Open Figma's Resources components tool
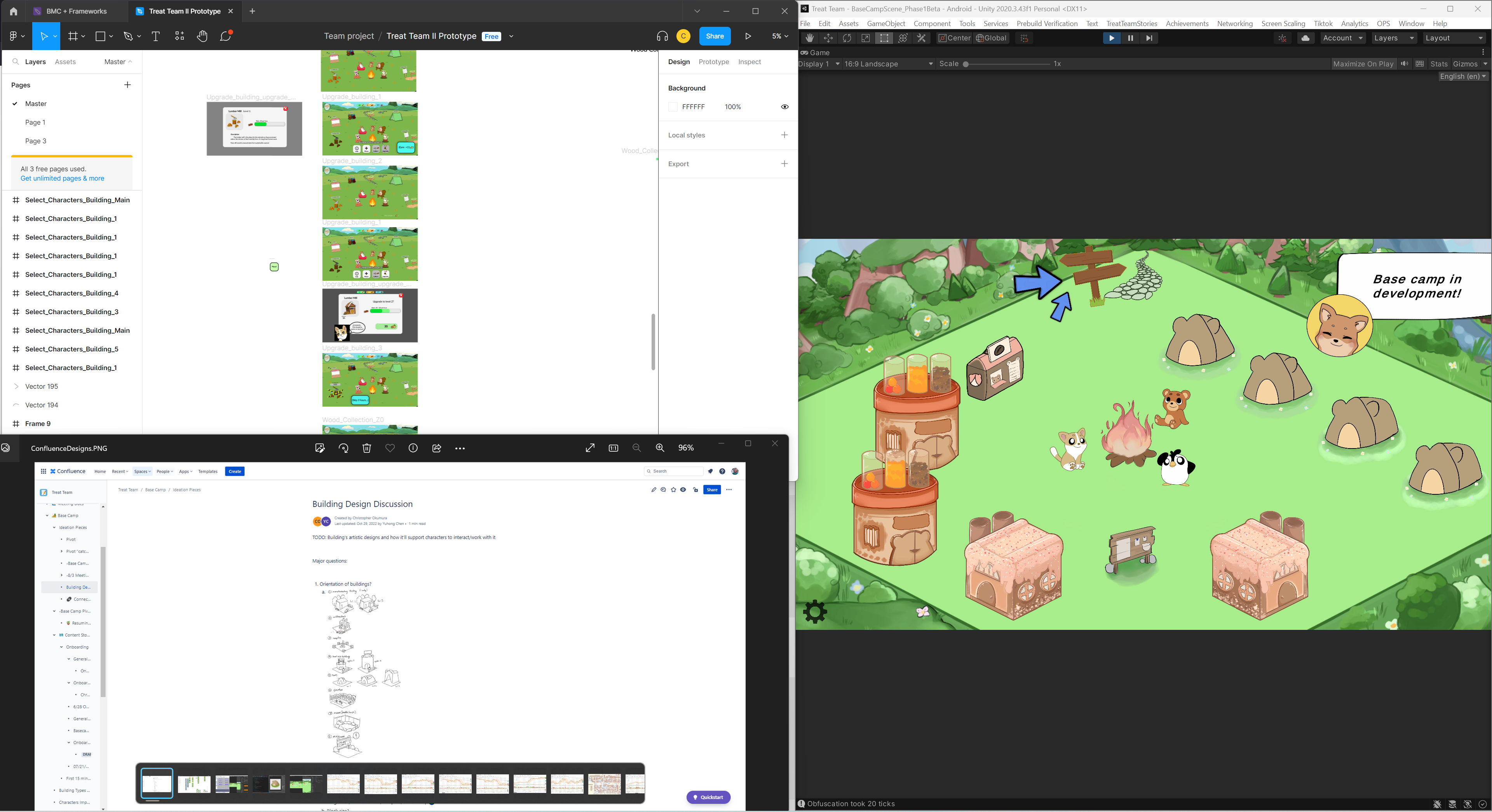 180,36
